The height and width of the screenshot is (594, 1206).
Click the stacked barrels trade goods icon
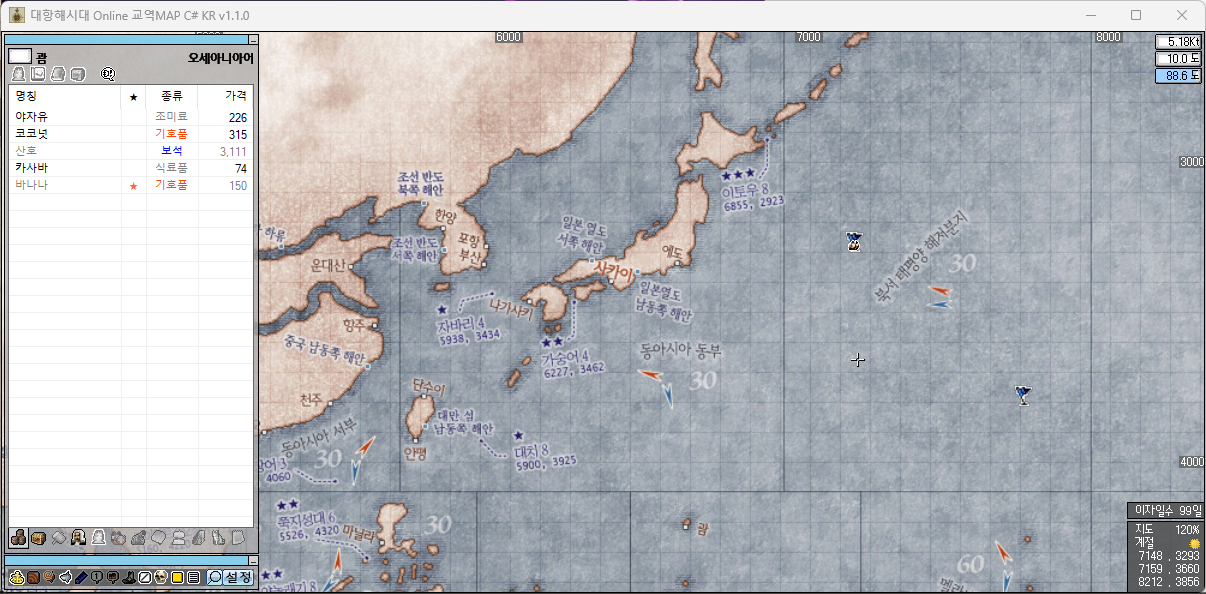[x=18, y=538]
